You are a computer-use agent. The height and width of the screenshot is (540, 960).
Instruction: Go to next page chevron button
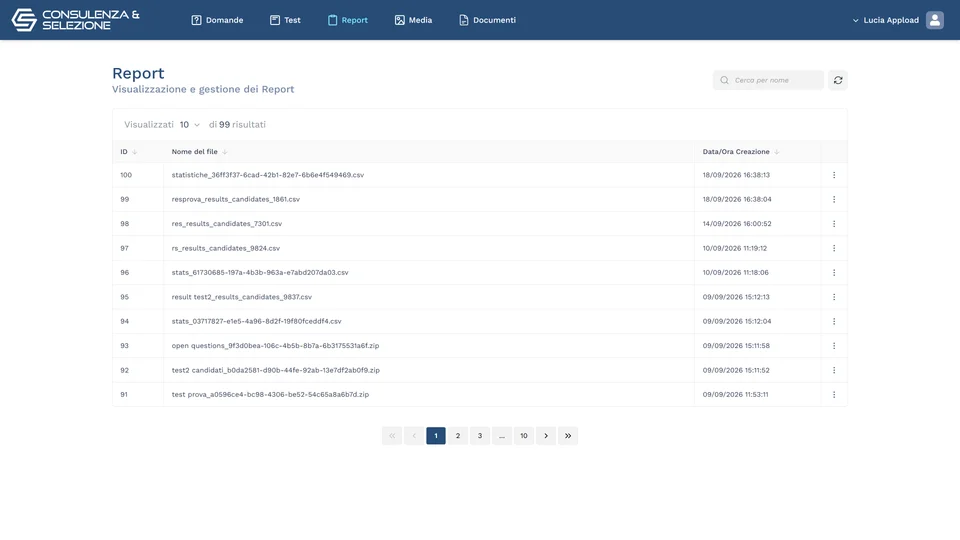(x=546, y=436)
